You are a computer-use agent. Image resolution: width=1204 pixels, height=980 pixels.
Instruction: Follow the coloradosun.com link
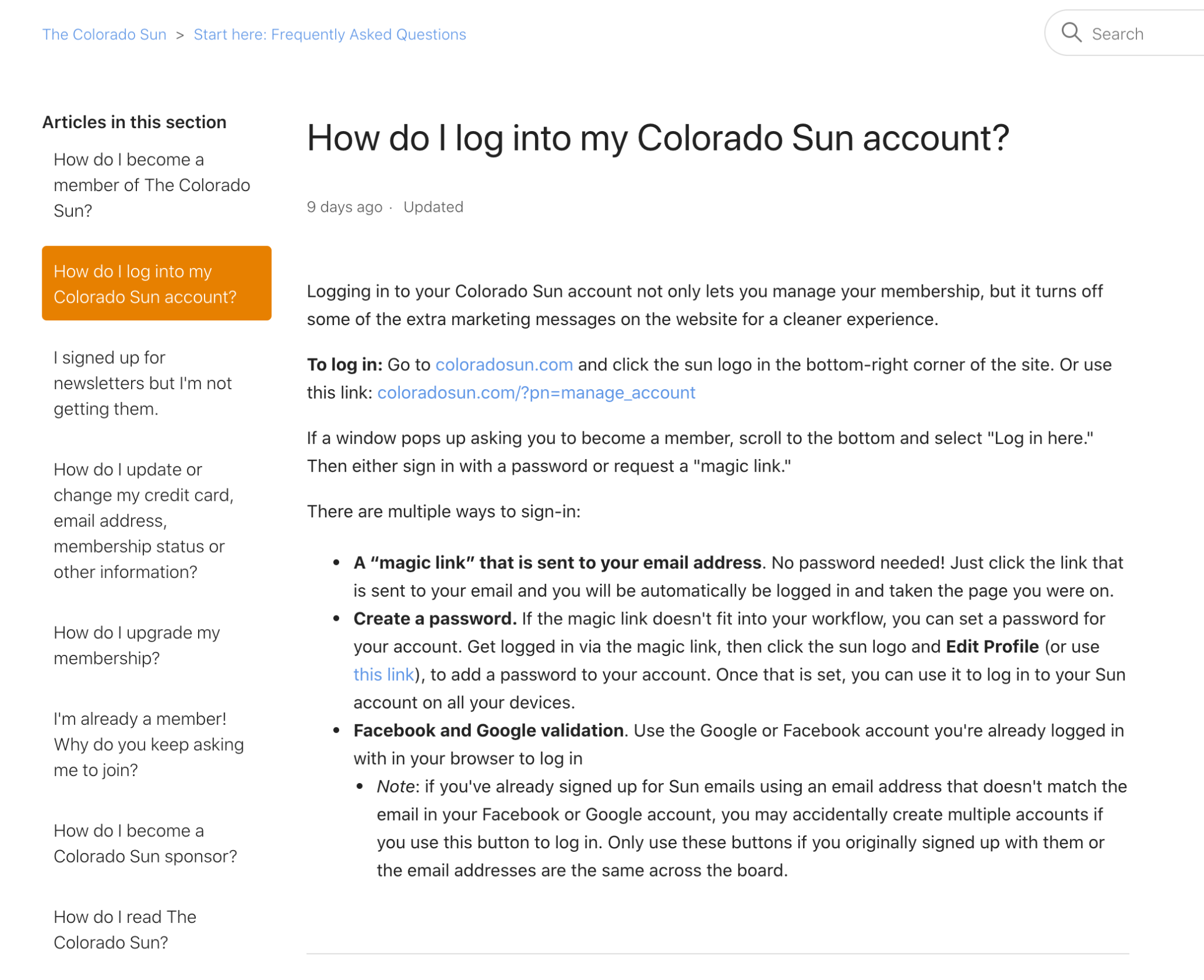coord(504,364)
